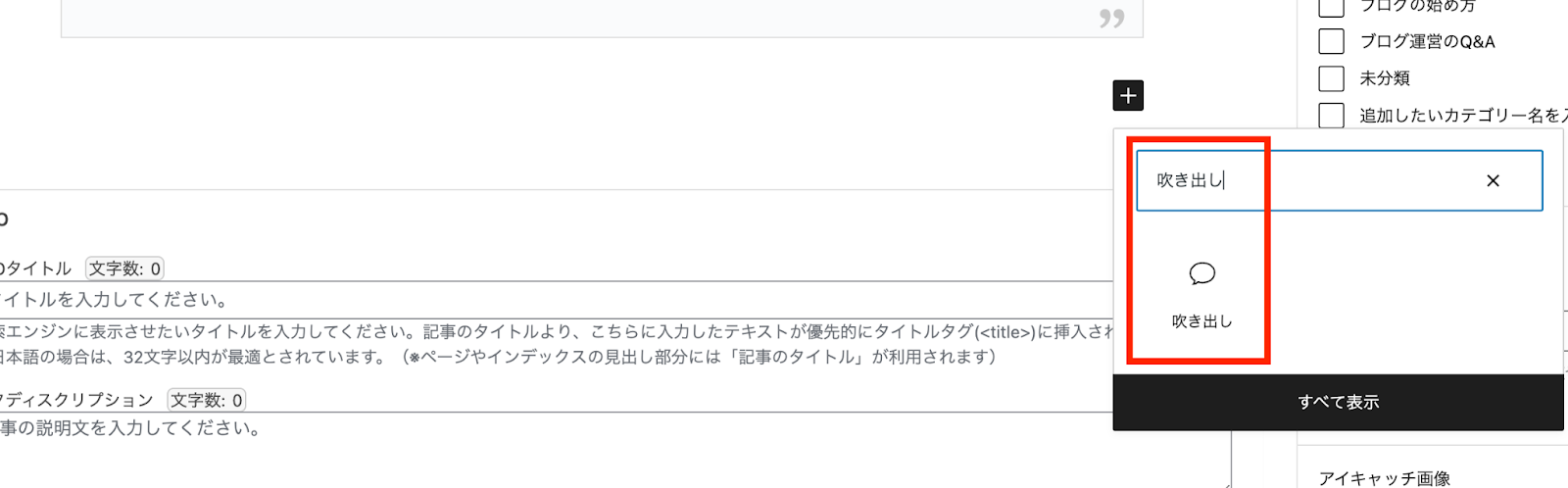The width and height of the screenshot is (1568, 488).
Task: Click すべて表示 to browse all blocks
Action: tap(1338, 402)
